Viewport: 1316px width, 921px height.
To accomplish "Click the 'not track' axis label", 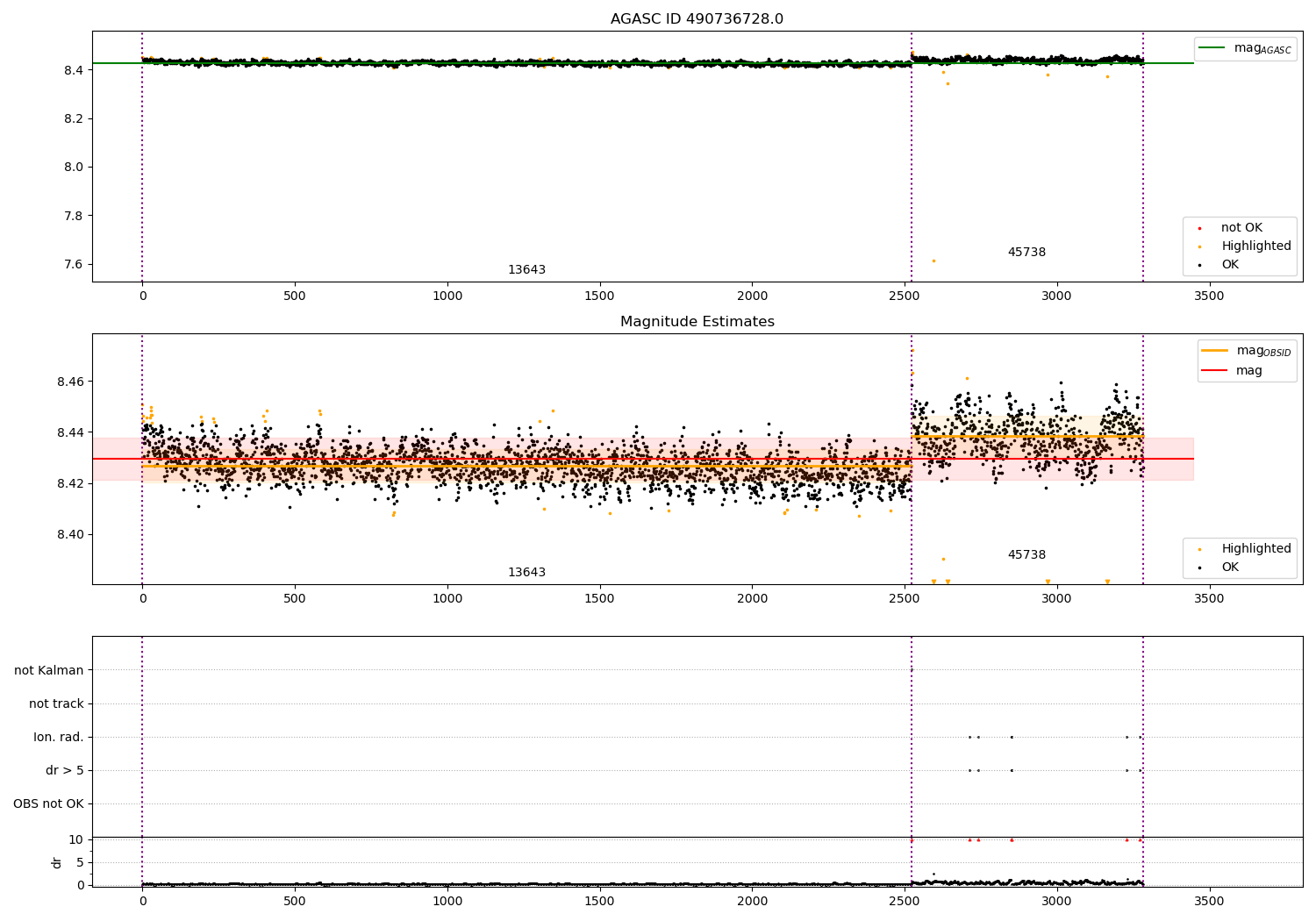I will pos(56,704).
